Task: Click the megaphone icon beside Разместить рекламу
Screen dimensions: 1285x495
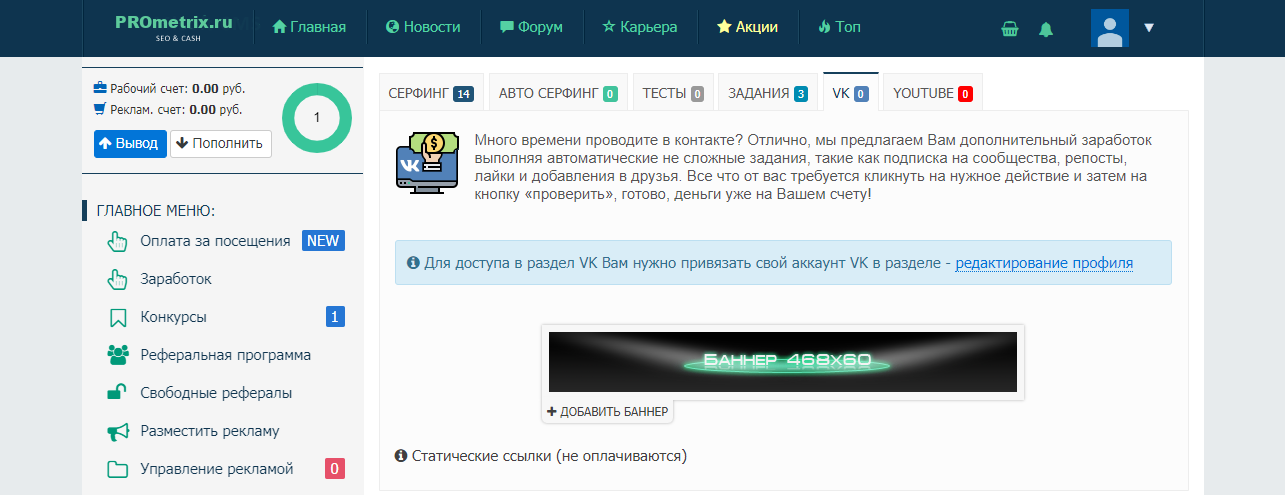Action: coord(118,432)
